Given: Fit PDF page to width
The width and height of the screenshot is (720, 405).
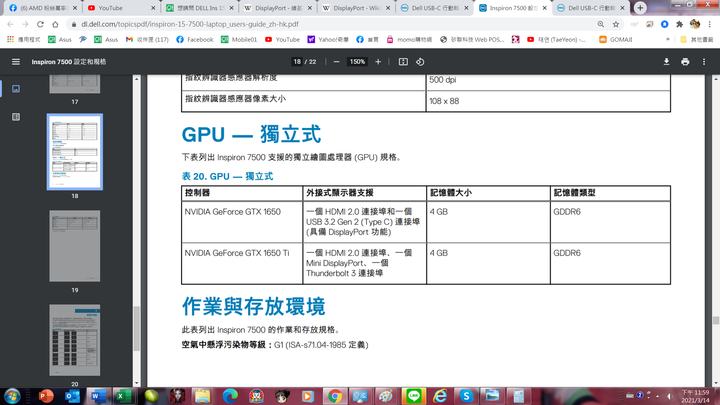Looking at the screenshot, I should (x=403, y=62).
